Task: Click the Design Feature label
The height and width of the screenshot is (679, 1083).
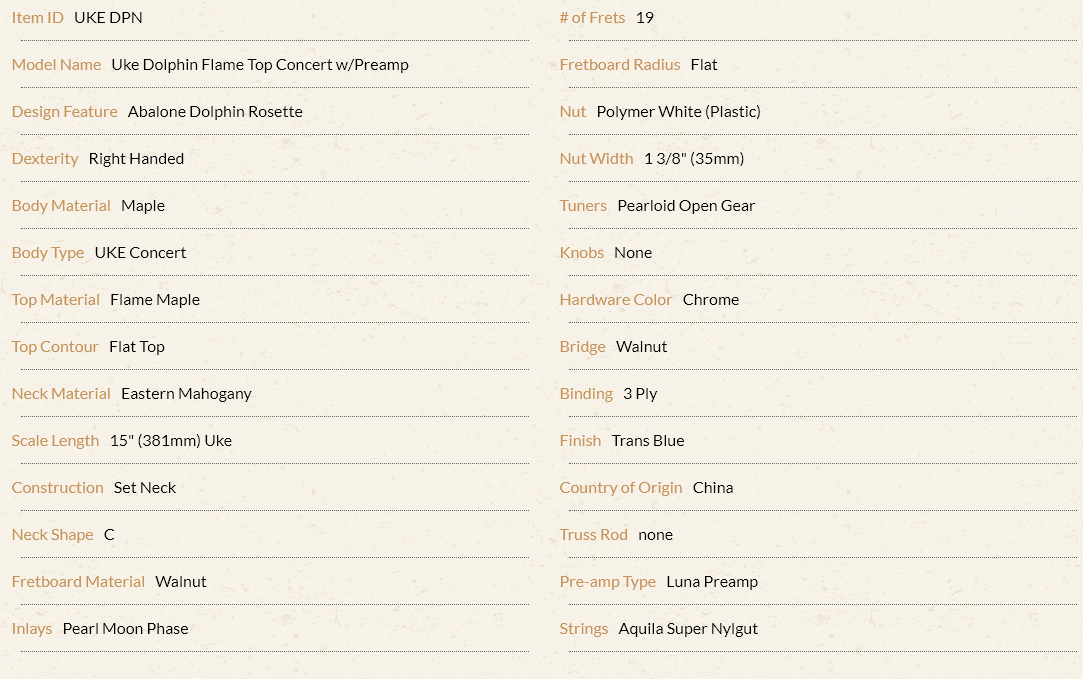Action: 64,112
